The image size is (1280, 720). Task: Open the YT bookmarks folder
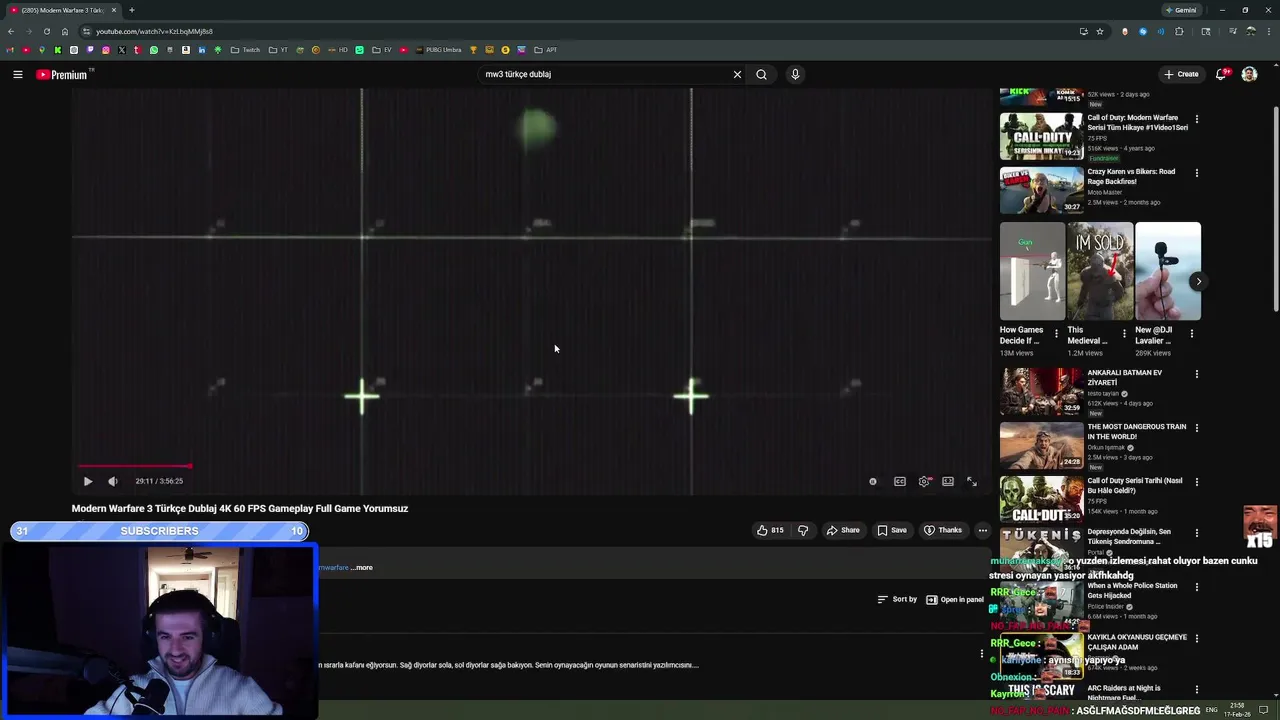coord(278,50)
